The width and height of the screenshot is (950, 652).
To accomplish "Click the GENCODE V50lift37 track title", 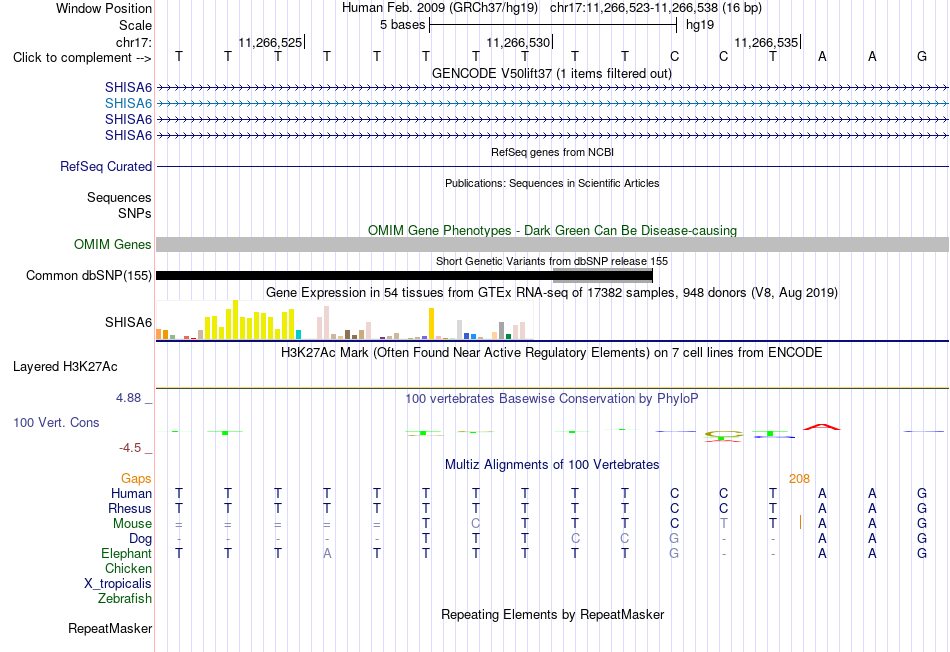I will point(551,73).
